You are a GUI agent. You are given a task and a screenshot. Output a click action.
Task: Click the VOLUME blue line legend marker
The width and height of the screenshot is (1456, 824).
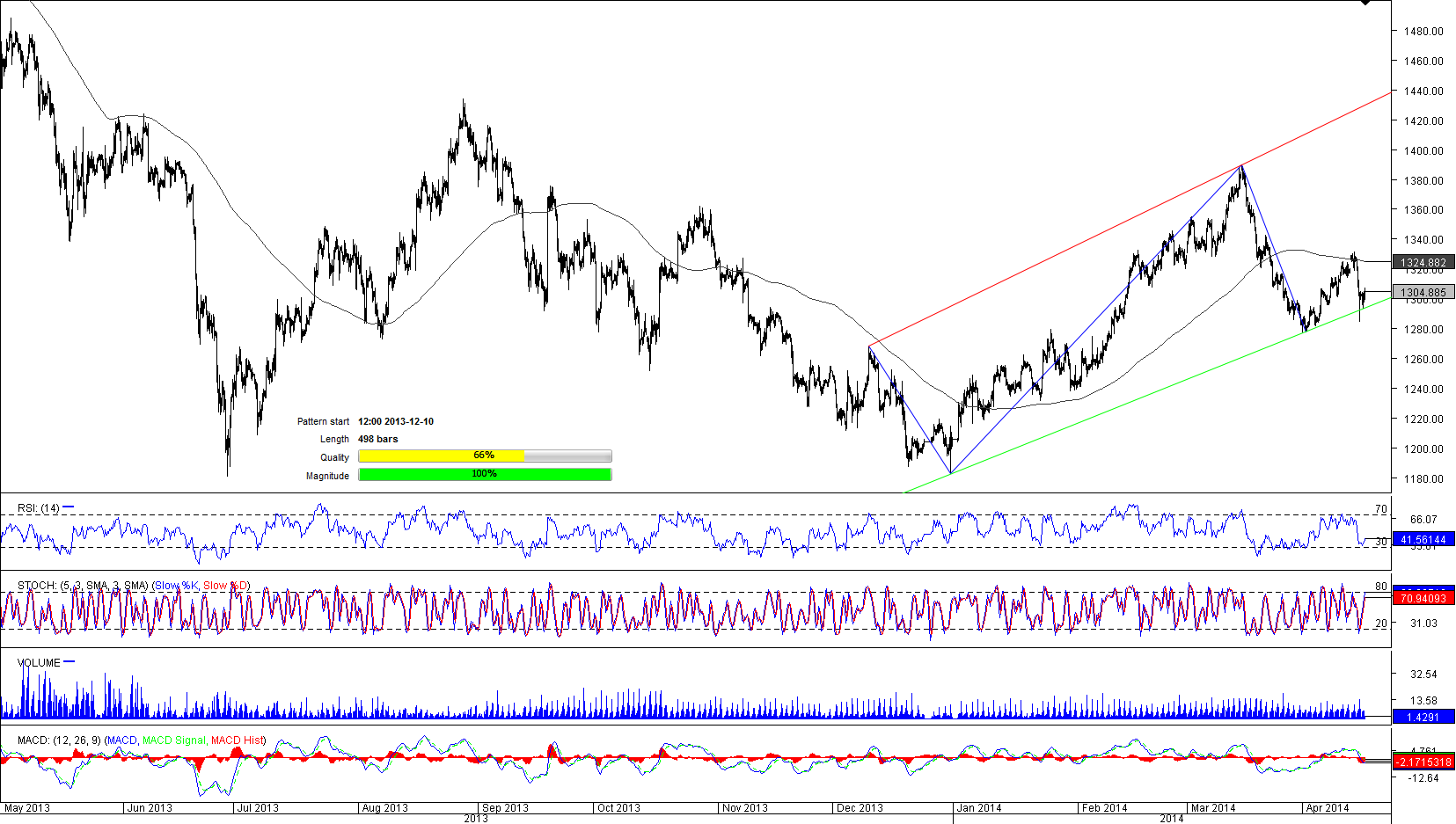(x=70, y=662)
